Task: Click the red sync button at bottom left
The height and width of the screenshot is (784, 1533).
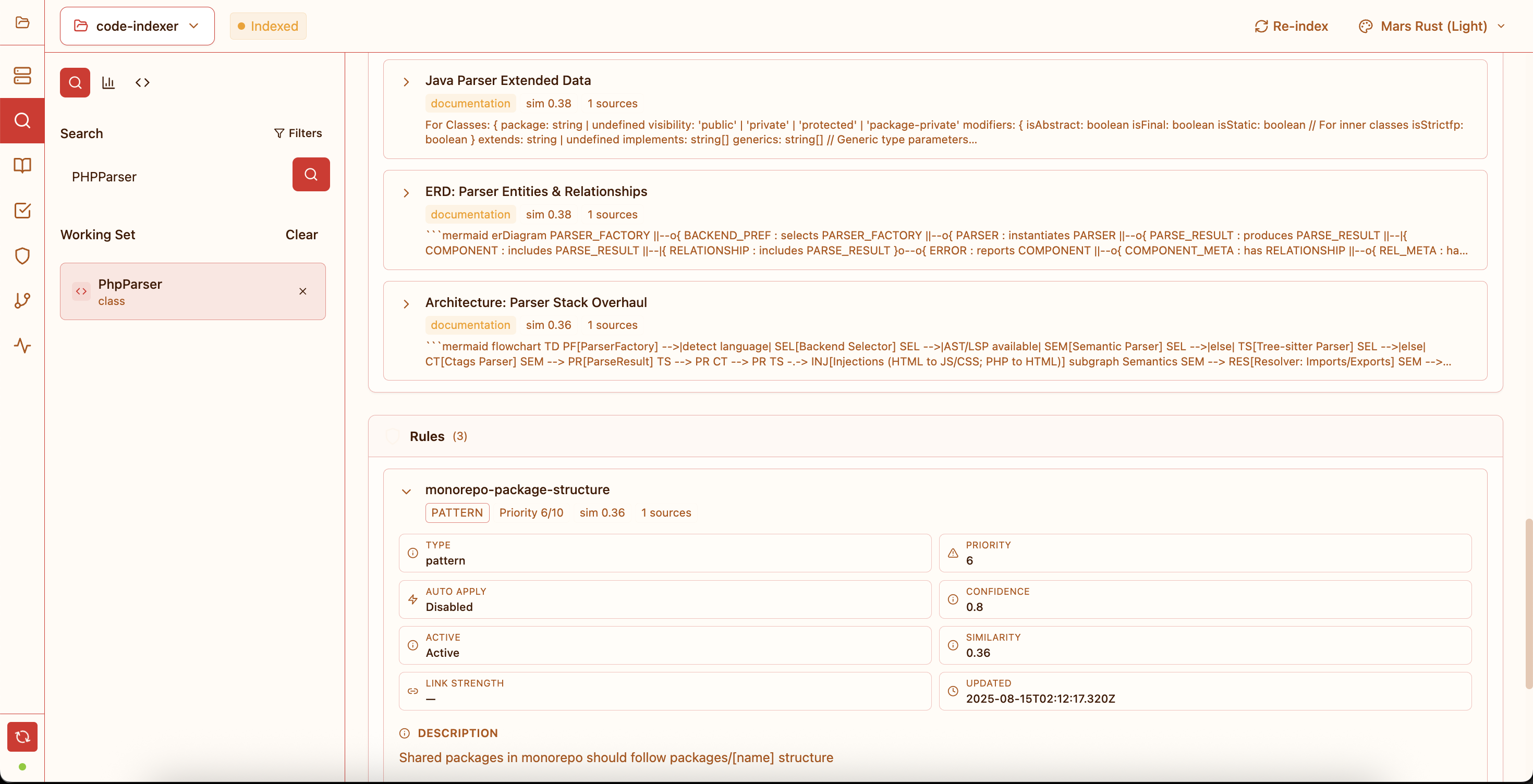Action: click(x=22, y=737)
